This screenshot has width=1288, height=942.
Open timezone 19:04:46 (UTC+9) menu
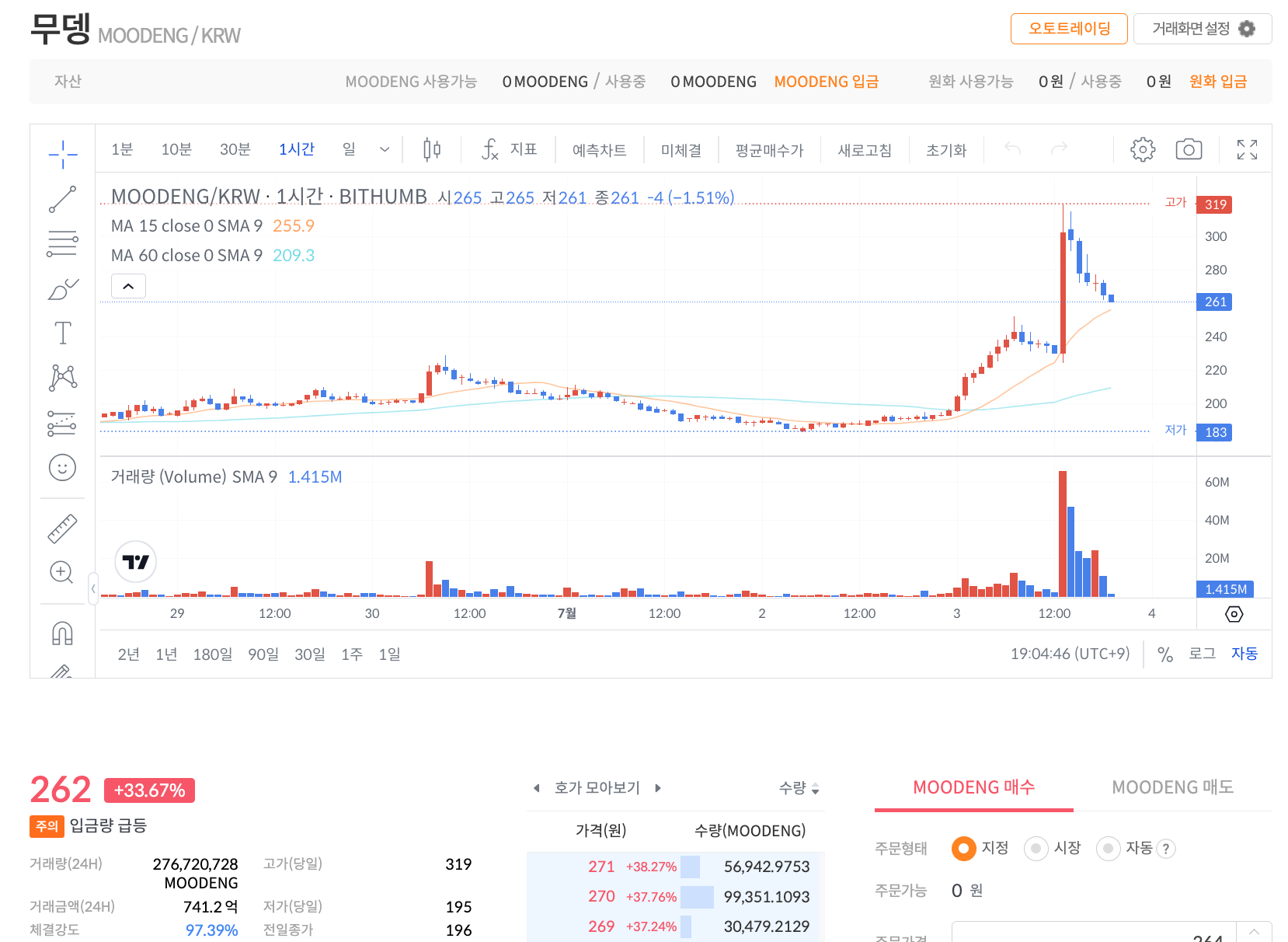[1070, 654]
